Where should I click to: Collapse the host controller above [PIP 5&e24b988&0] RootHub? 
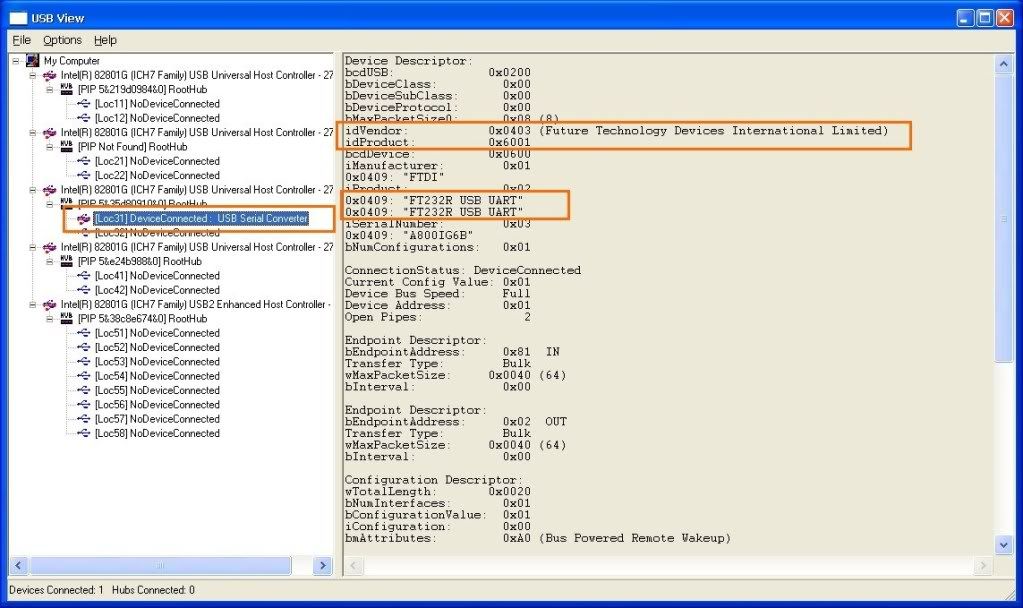(x=33, y=247)
